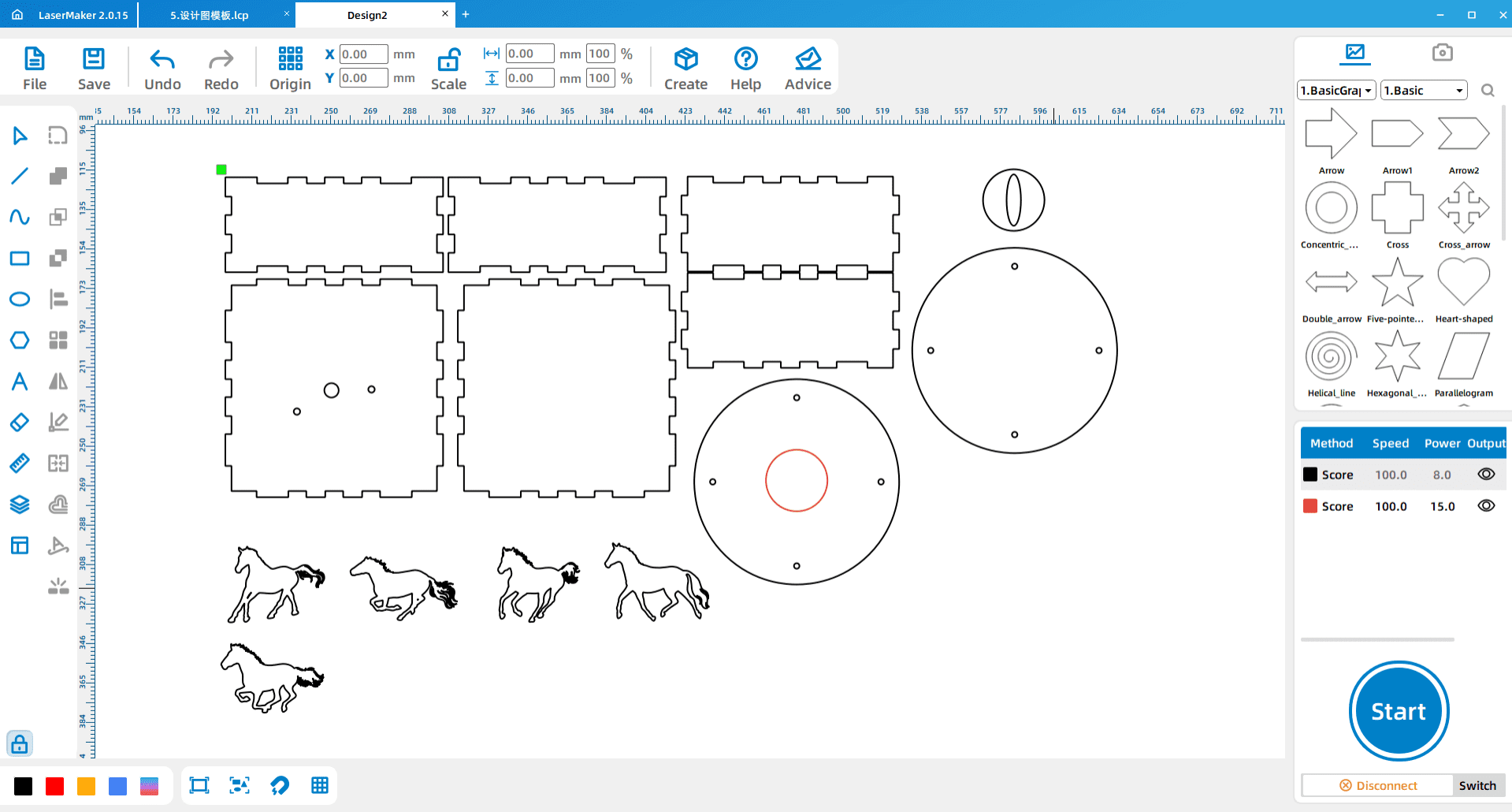Image resolution: width=1512 pixels, height=812 pixels.
Task: Redo the last action
Action: pyautogui.click(x=221, y=68)
